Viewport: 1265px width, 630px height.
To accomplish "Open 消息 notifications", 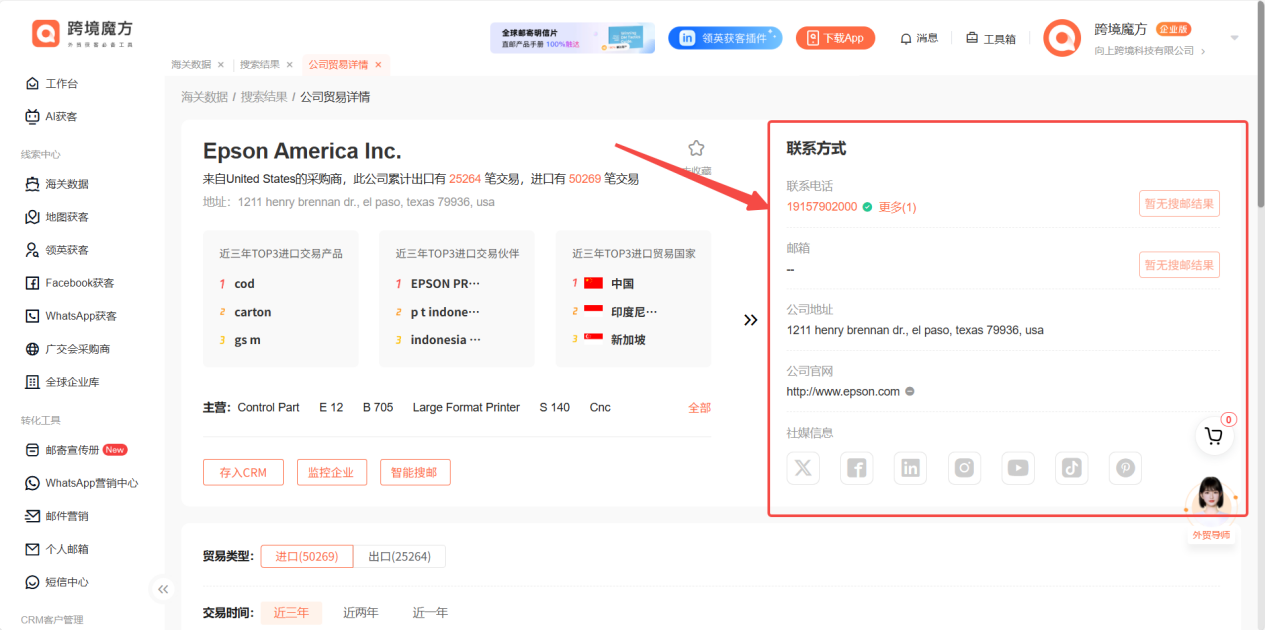I will point(919,38).
